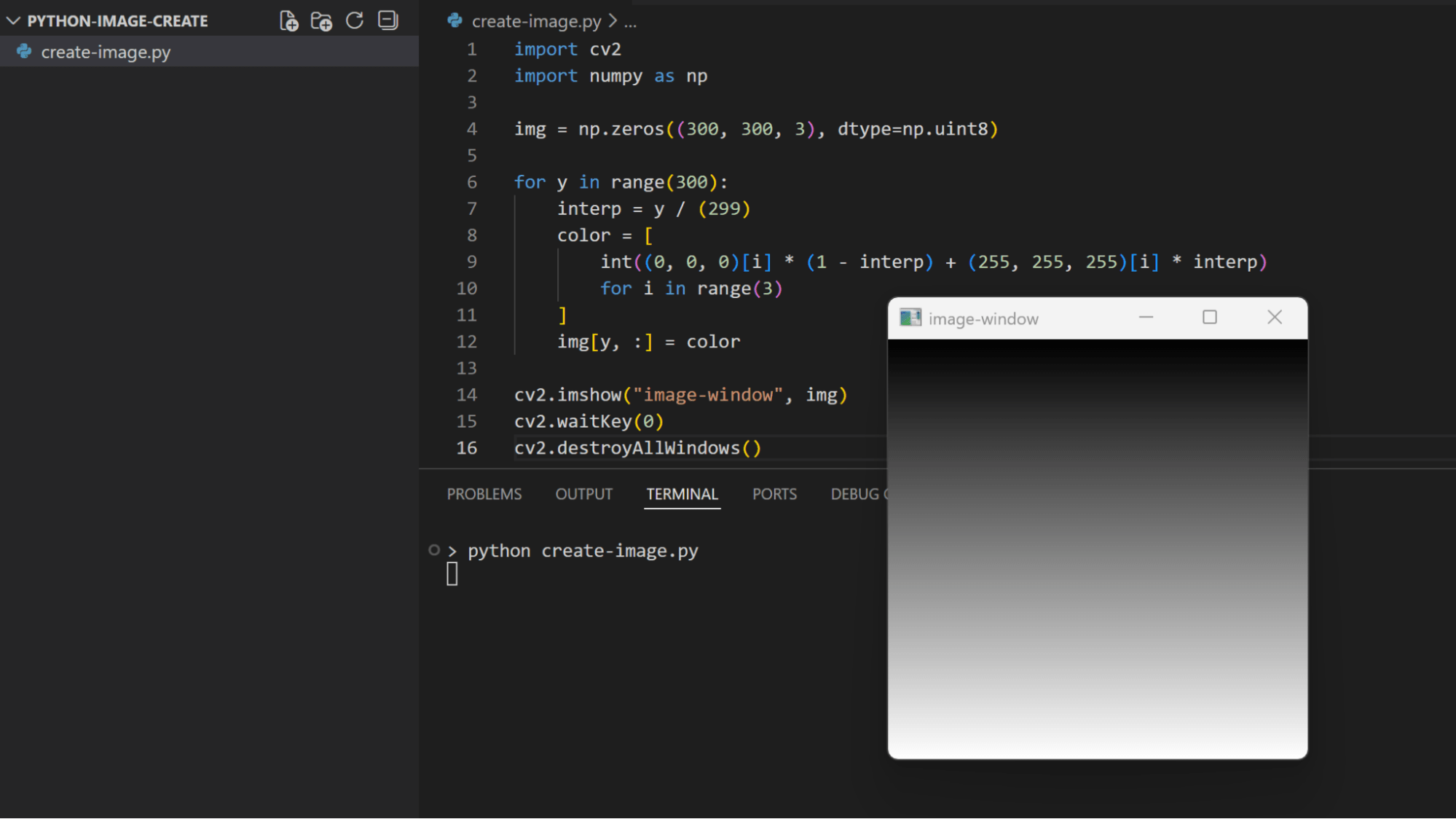Switch to the PROBLEMS tab
The width and height of the screenshot is (1456, 819).
click(484, 494)
